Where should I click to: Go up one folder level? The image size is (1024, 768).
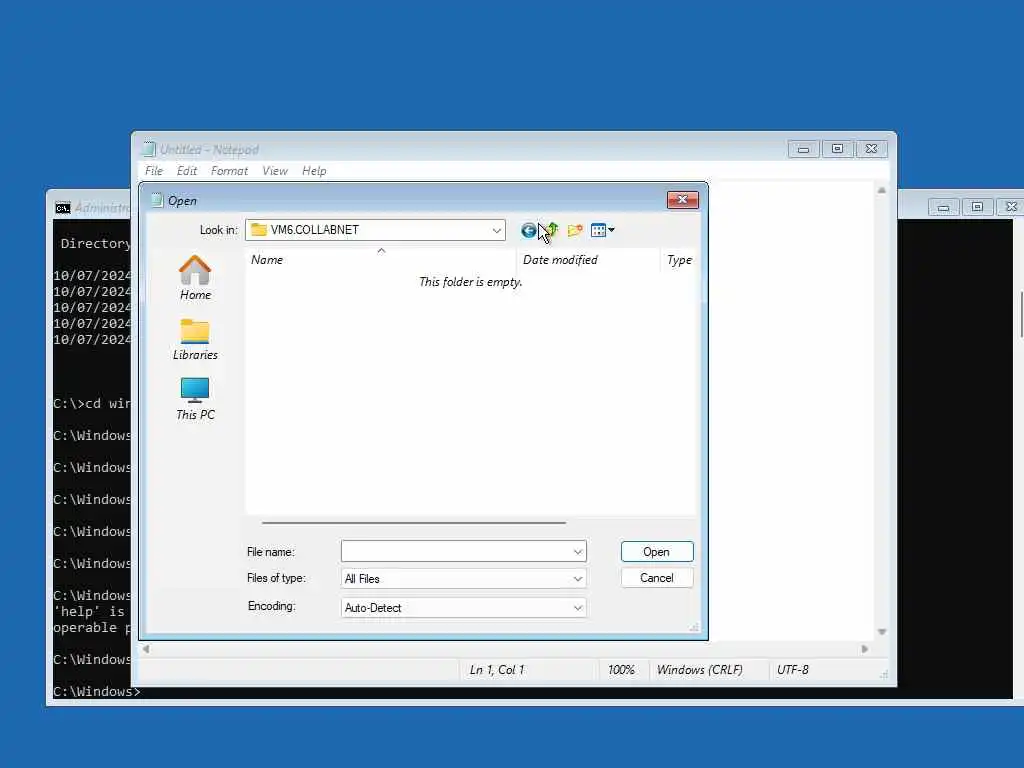click(552, 230)
